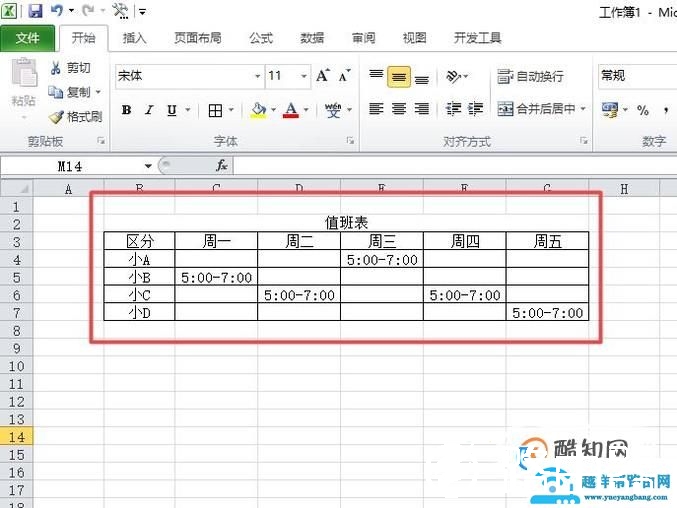Toggle Align Text Left
This screenshot has width=677, height=508.
(x=376, y=108)
